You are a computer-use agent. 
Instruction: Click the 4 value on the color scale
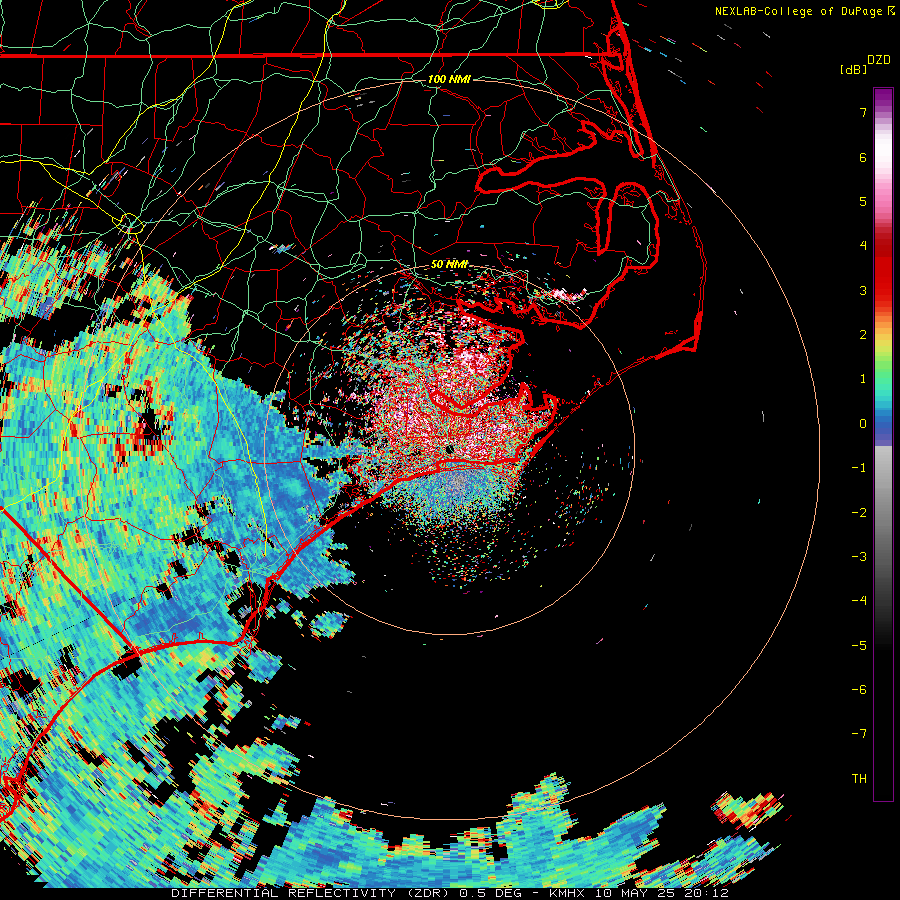pyautogui.click(x=863, y=246)
